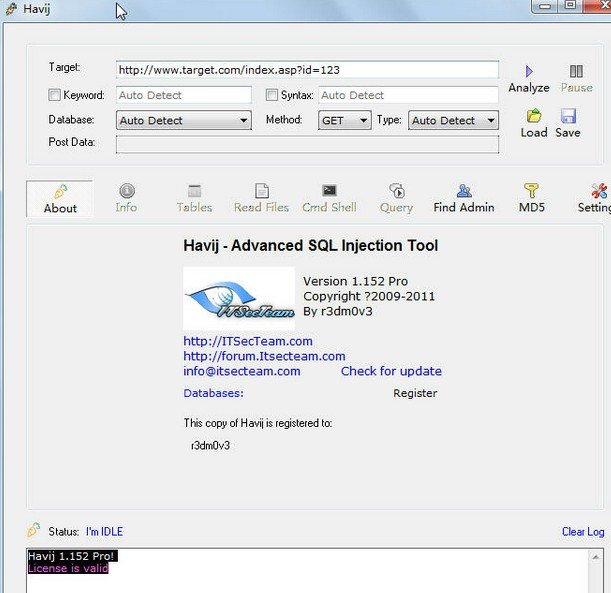Click the Copyright 2009-2011 text
Image resolution: width=611 pixels, height=593 pixels.
click(369, 296)
